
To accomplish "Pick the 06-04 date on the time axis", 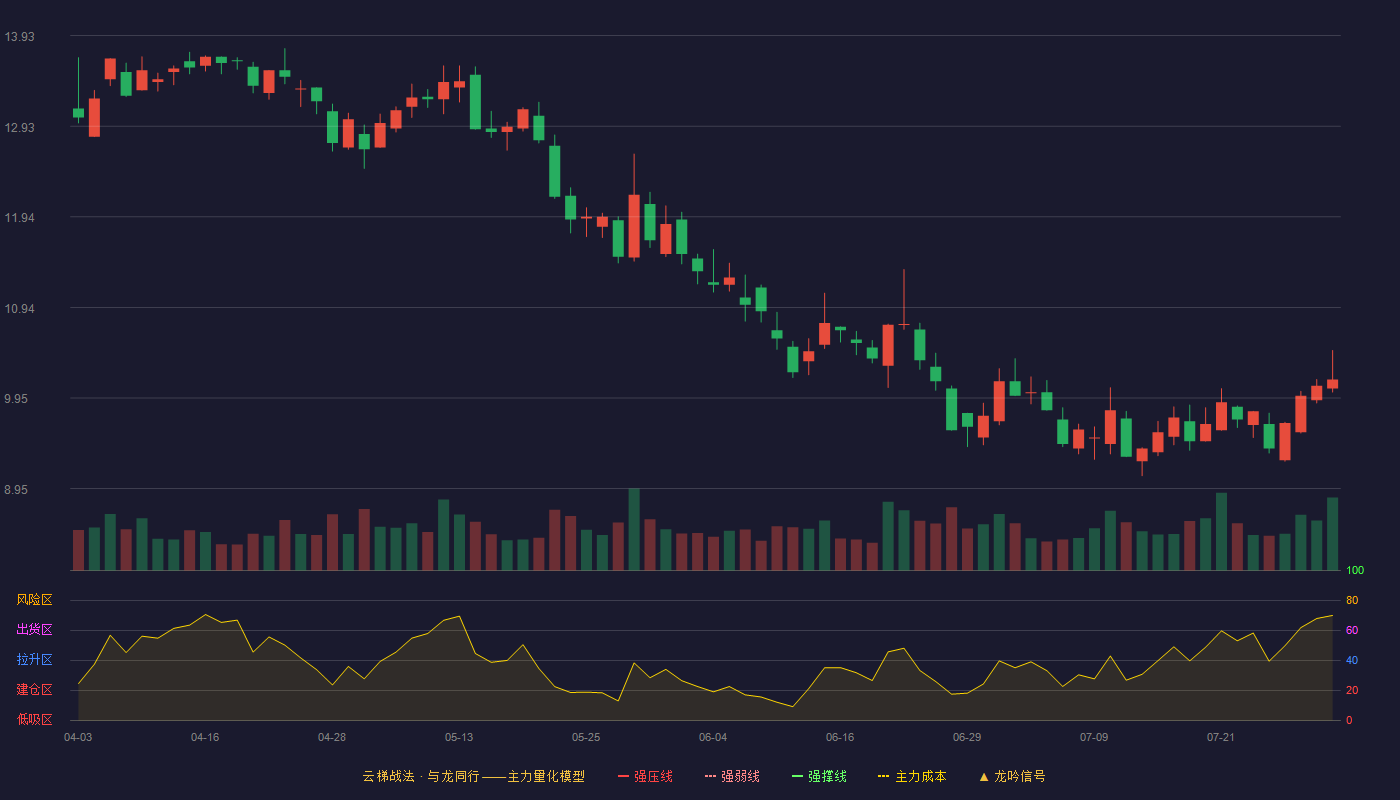I will [713, 737].
